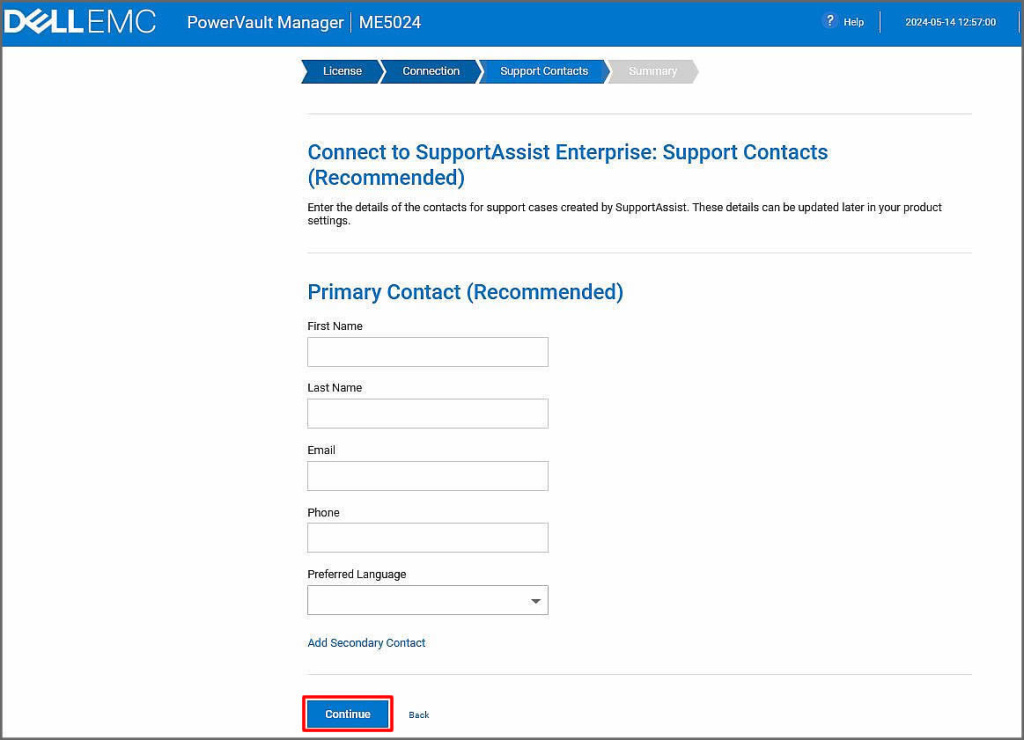Focus the First Name input field
Viewport: 1024px width, 740px height.
tap(427, 352)
